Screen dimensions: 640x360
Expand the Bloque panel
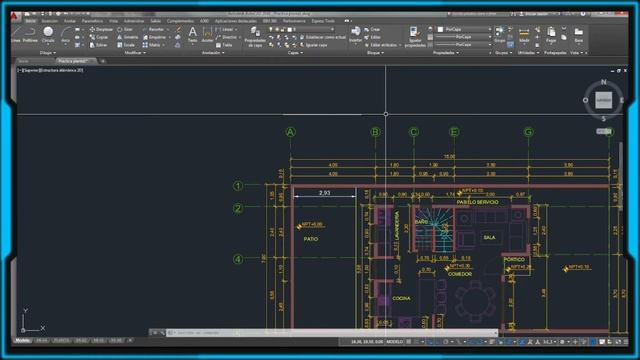(x=375, y=53)
